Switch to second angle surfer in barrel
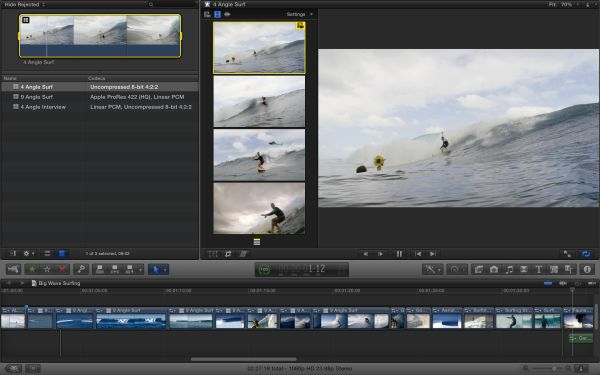Viewport: 600px width, 375px height. [x=259, y=101]
